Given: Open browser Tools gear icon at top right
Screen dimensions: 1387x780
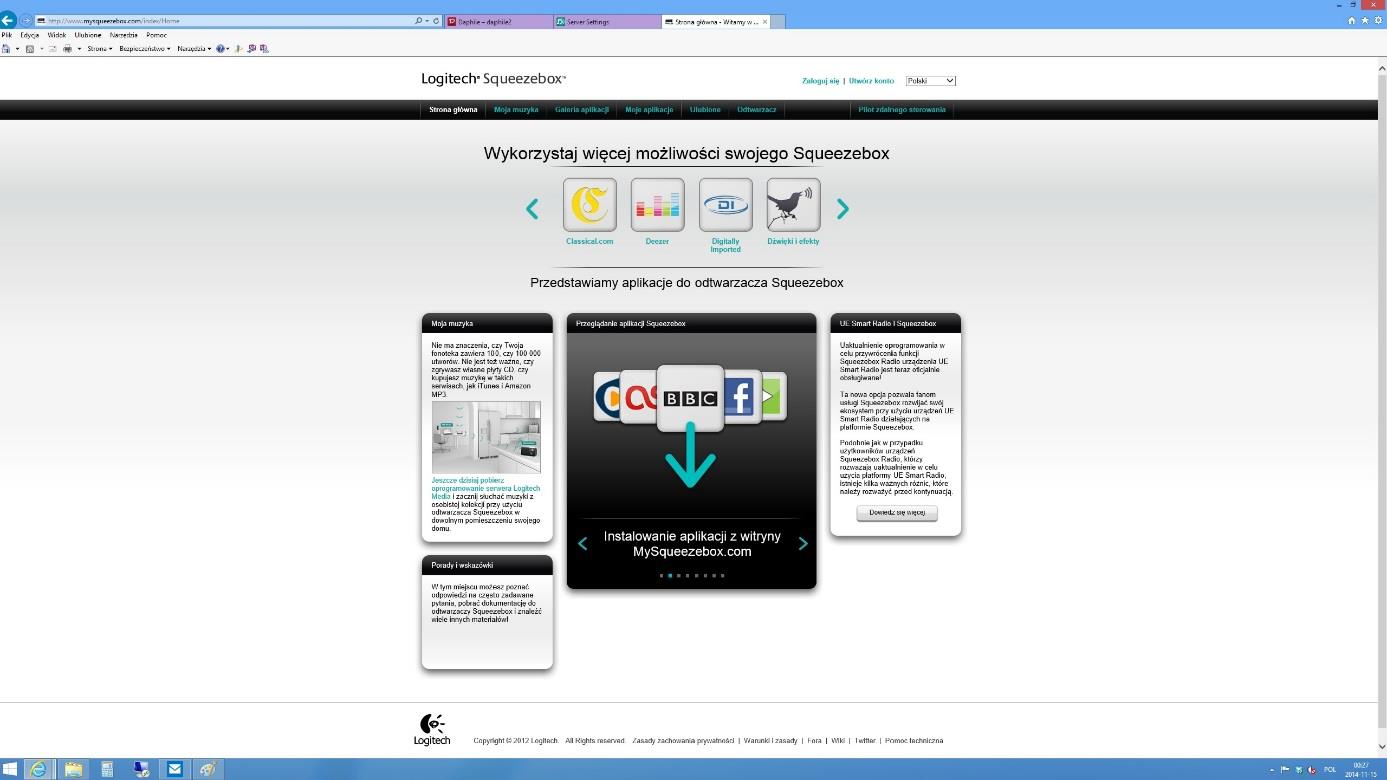Looking at the screenshot, I should pos(1378,20).
